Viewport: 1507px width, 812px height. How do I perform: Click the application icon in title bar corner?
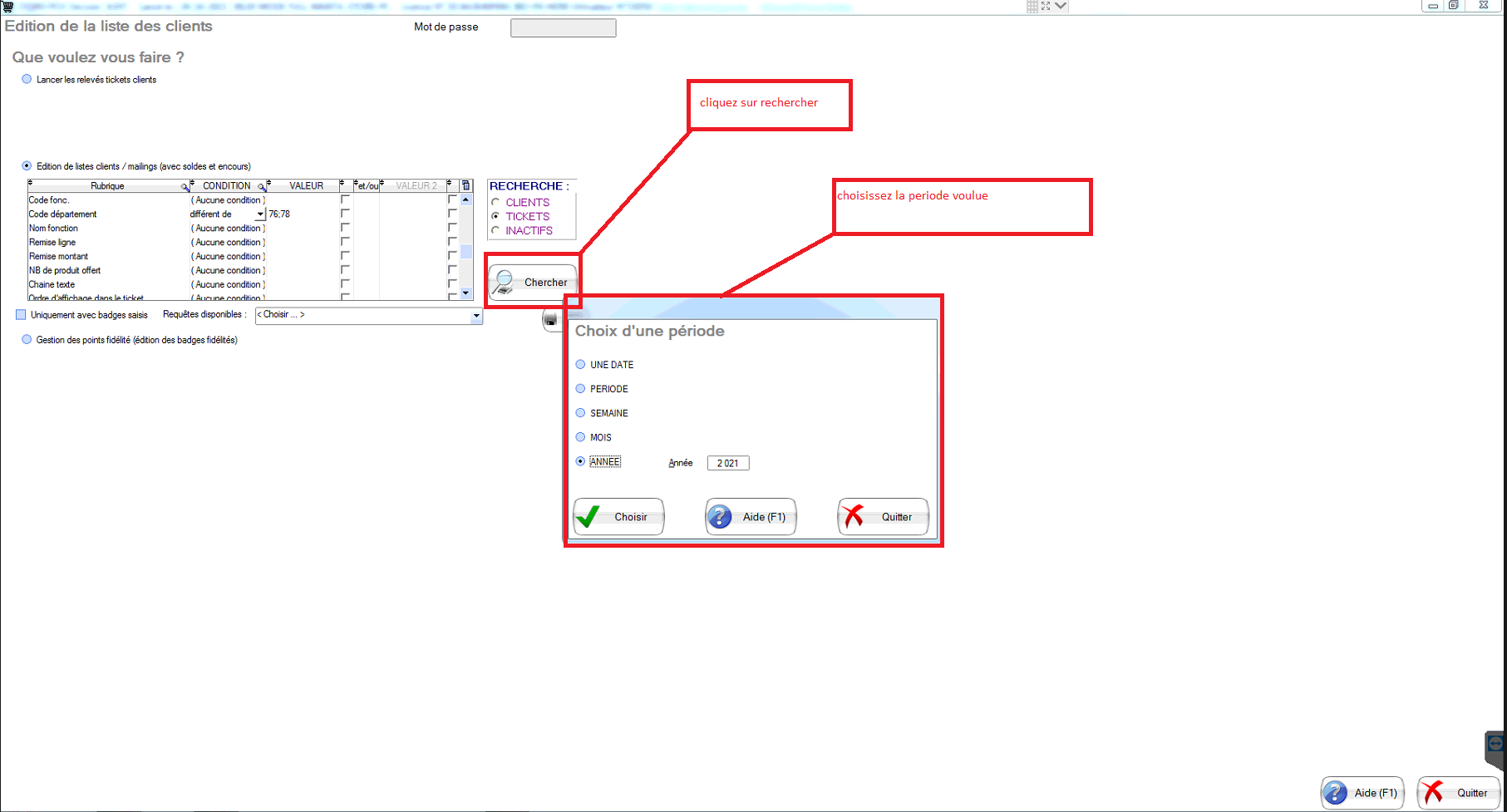point(7,6)
